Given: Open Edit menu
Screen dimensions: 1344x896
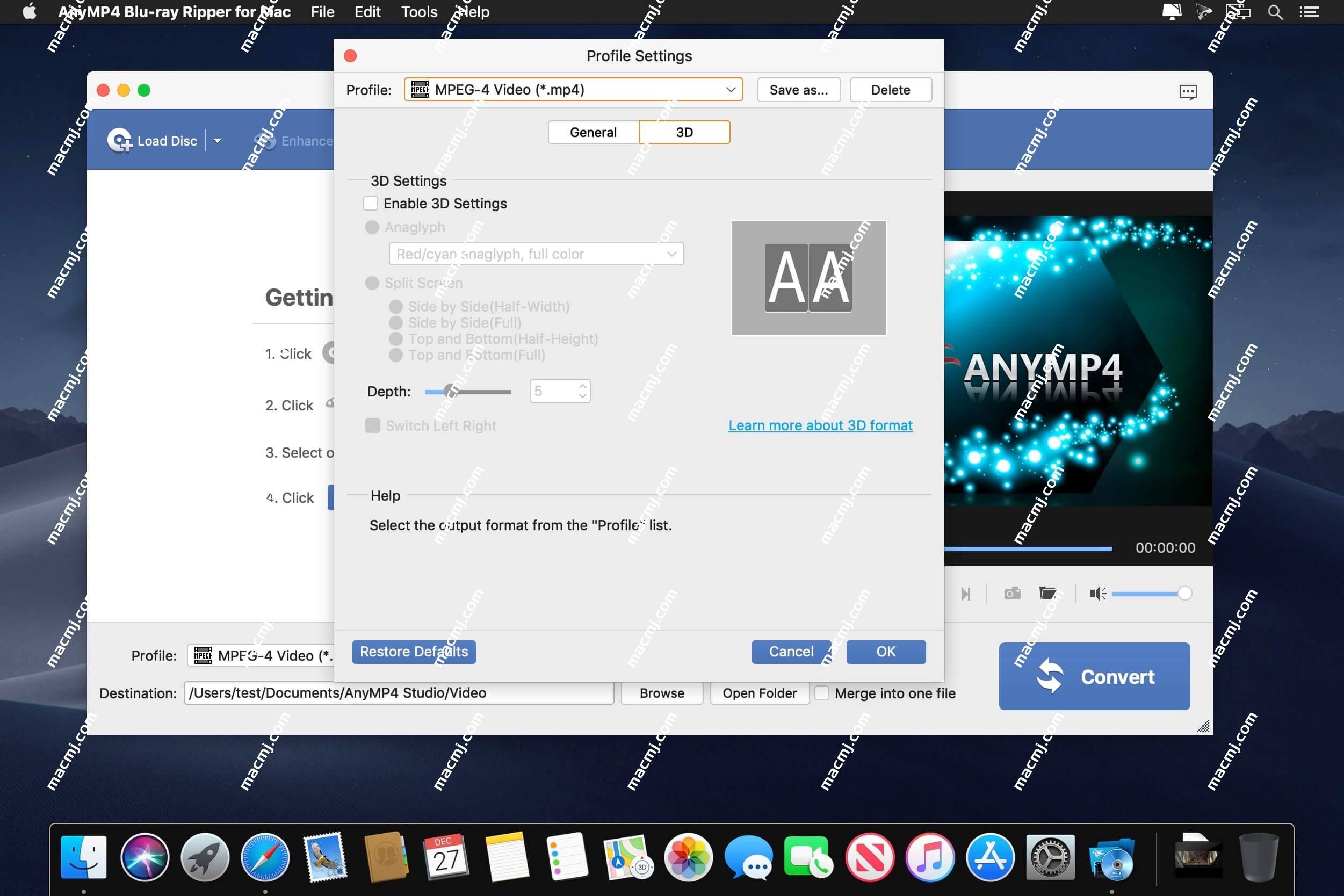Looking at the screenshot, I should tap(367, 12).
